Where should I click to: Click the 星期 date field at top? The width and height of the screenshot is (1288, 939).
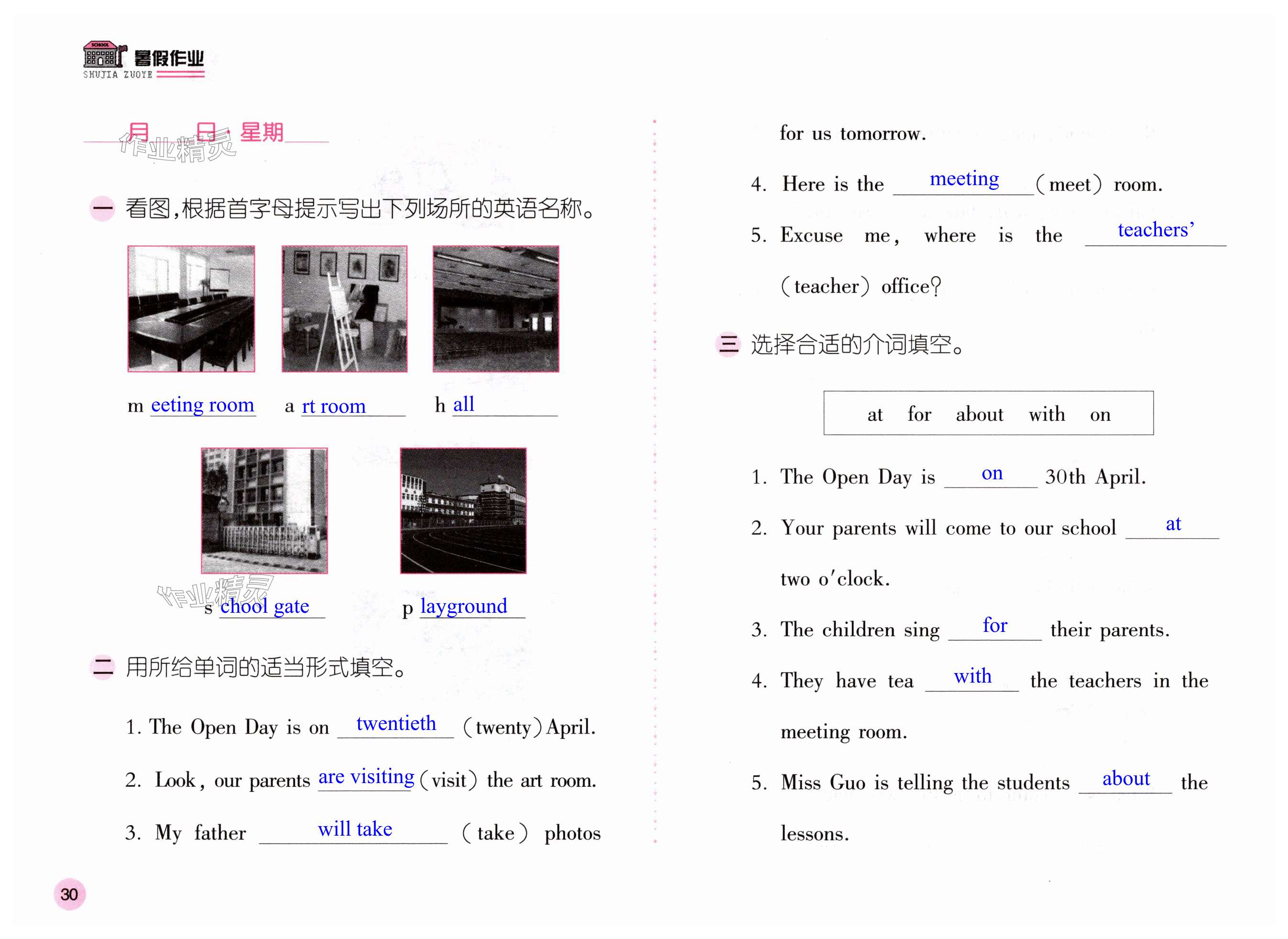(262, 133)
